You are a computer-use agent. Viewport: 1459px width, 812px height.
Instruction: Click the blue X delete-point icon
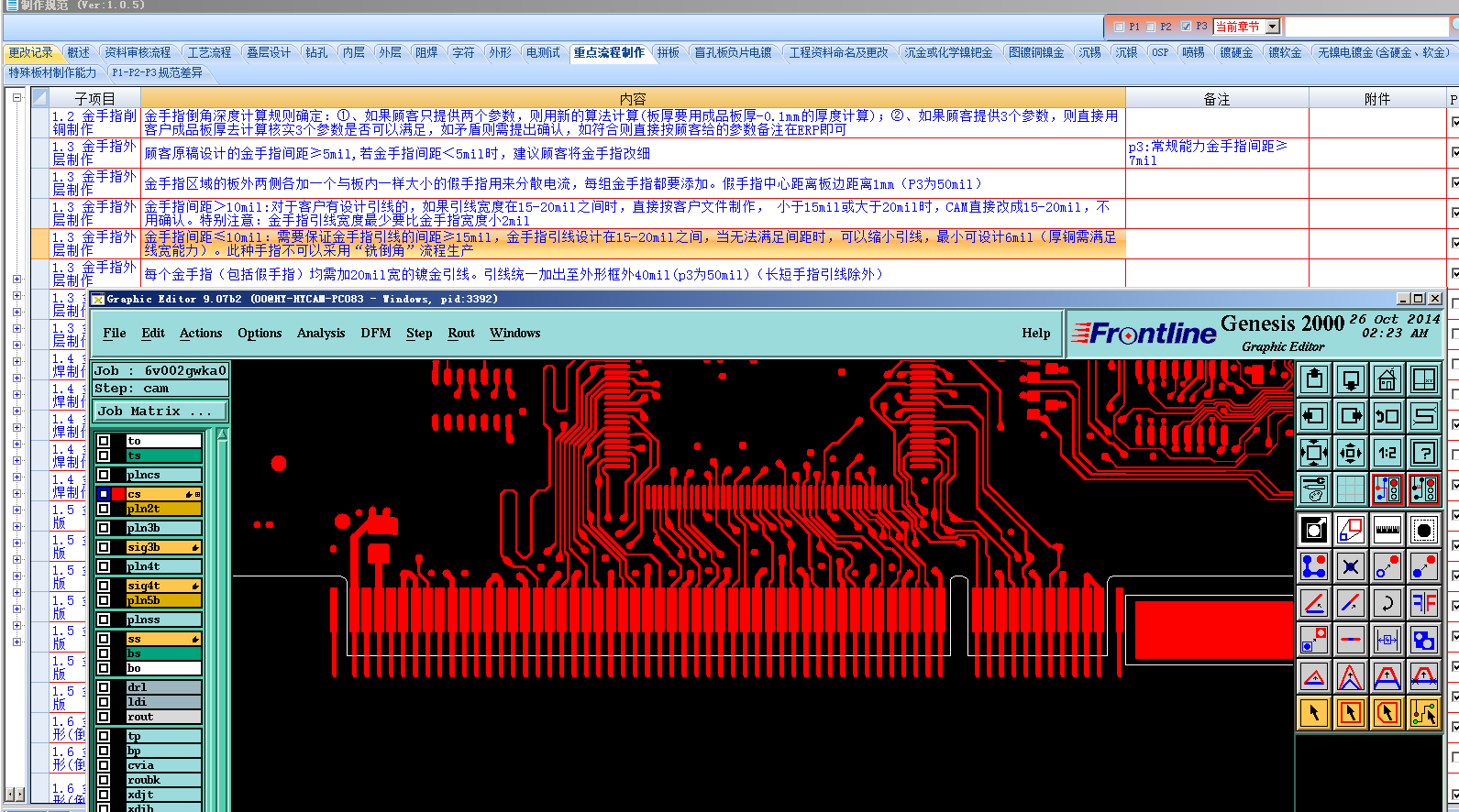tap(1351, 566)
